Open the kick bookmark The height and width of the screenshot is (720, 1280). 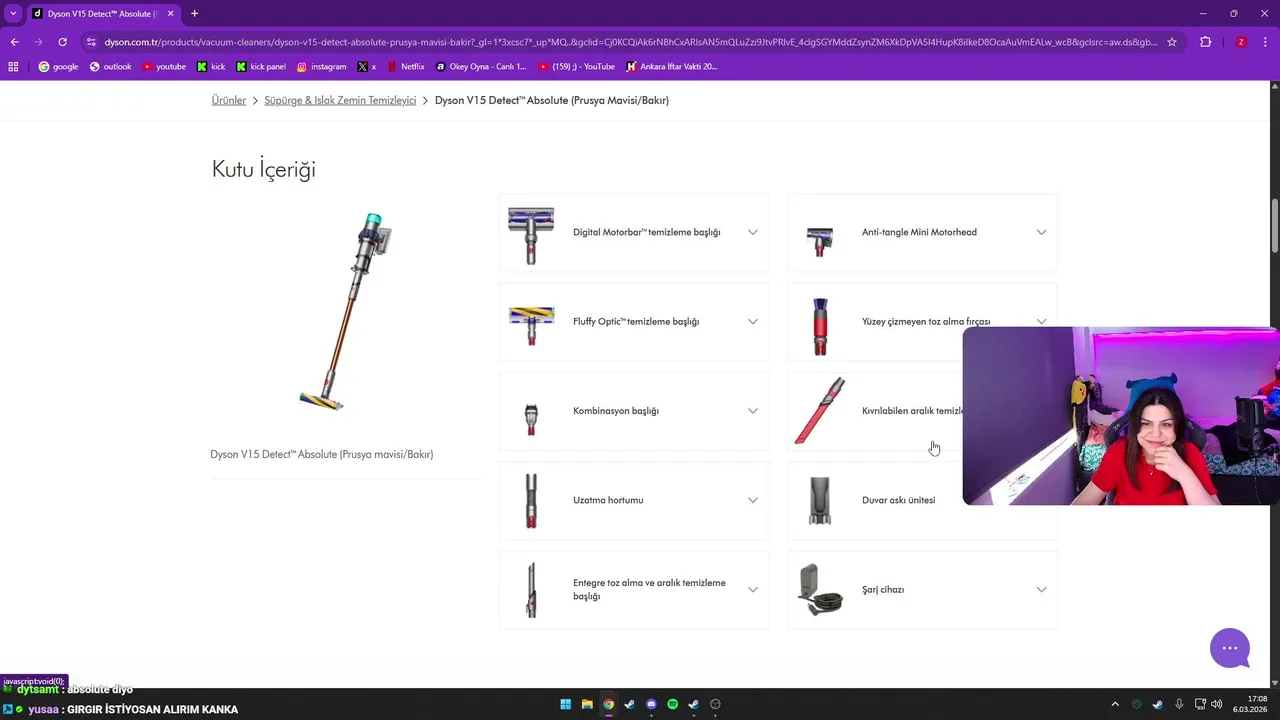211,67
